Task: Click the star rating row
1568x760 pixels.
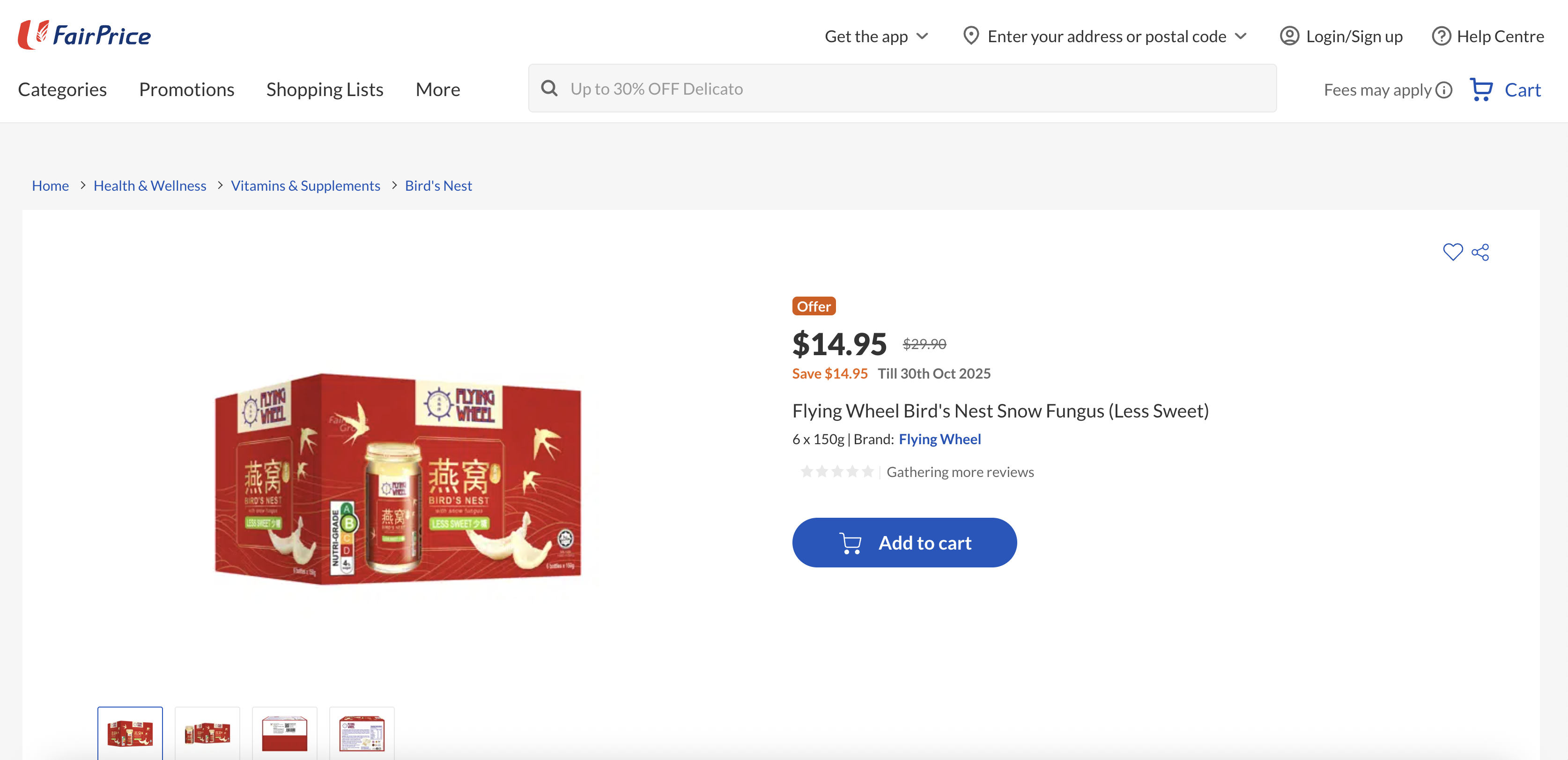Action: point(837,472)
